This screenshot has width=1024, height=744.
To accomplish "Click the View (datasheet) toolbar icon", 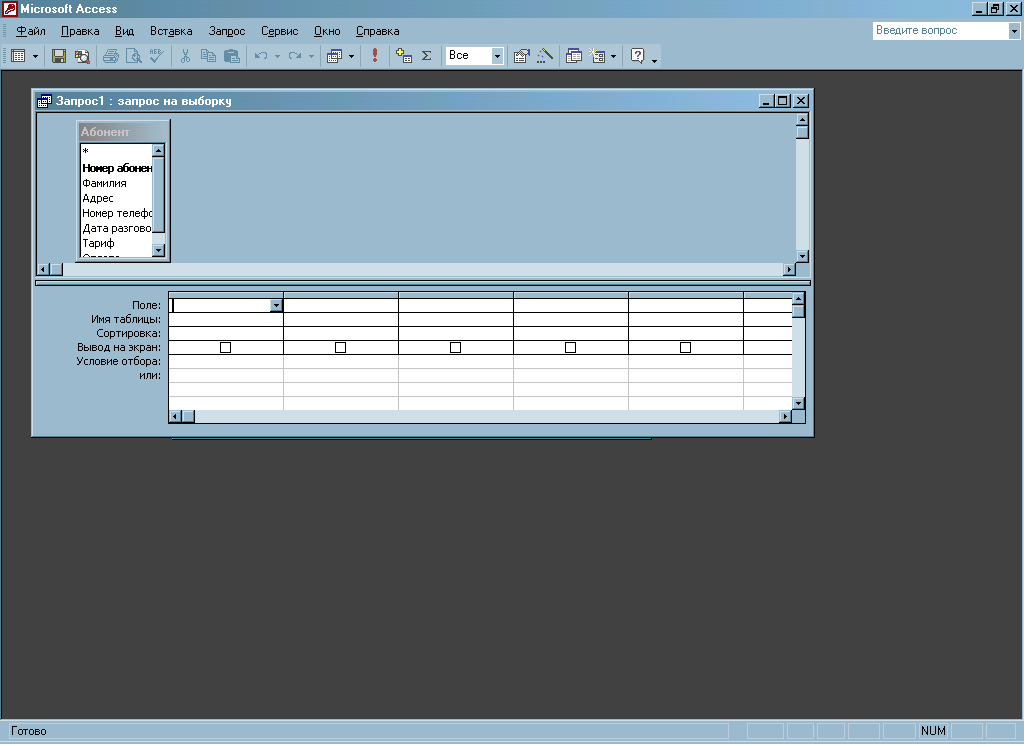I will point(18,56).
